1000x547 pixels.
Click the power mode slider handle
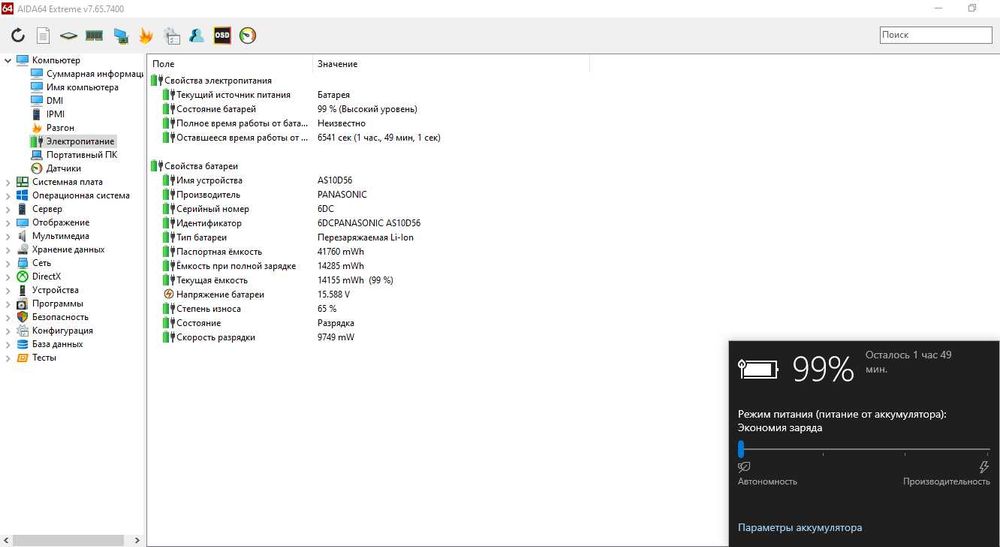click(x=741, y=449)
